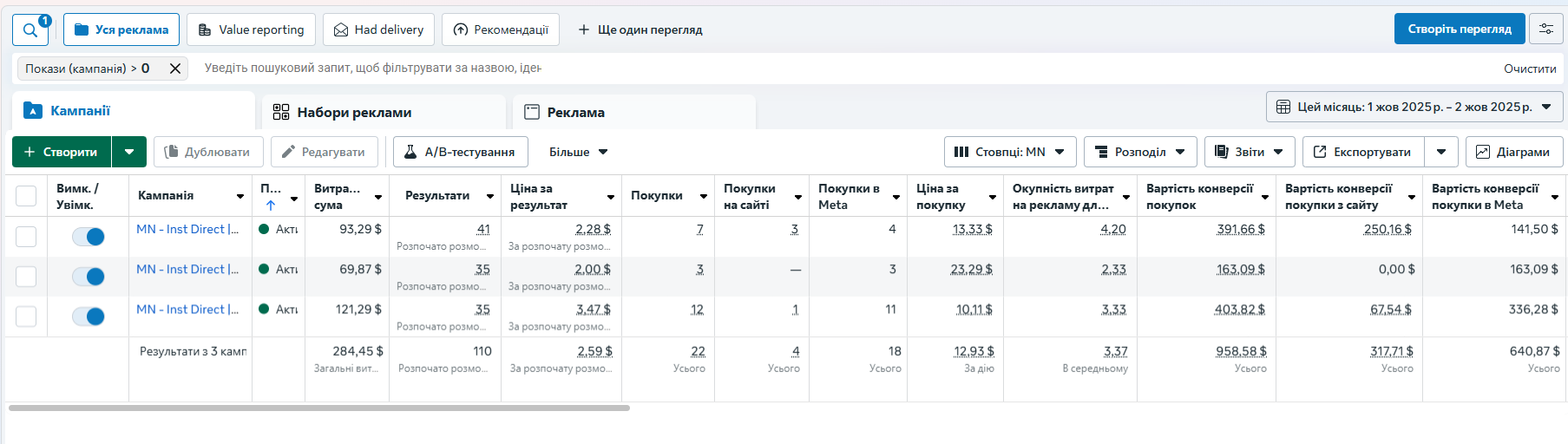
Task: Open Кампанія column header dropdown
Action: pyautogui.click(x=240, y=197)
